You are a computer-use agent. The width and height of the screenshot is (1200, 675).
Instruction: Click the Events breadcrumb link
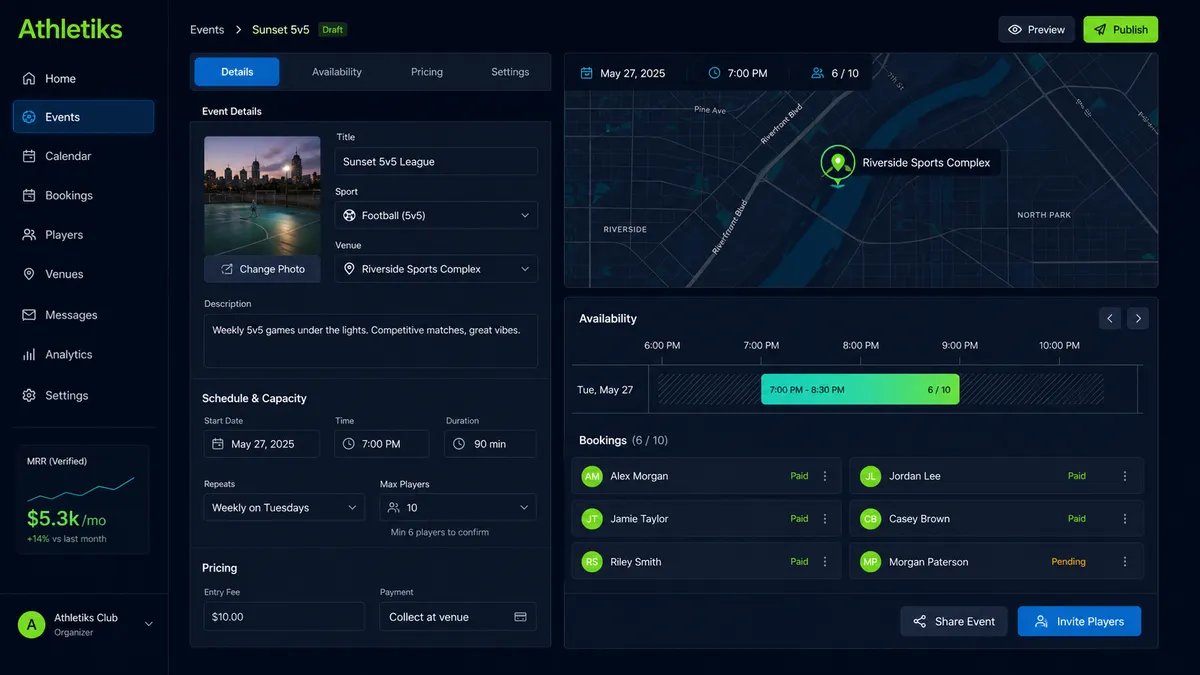(207, 30)
